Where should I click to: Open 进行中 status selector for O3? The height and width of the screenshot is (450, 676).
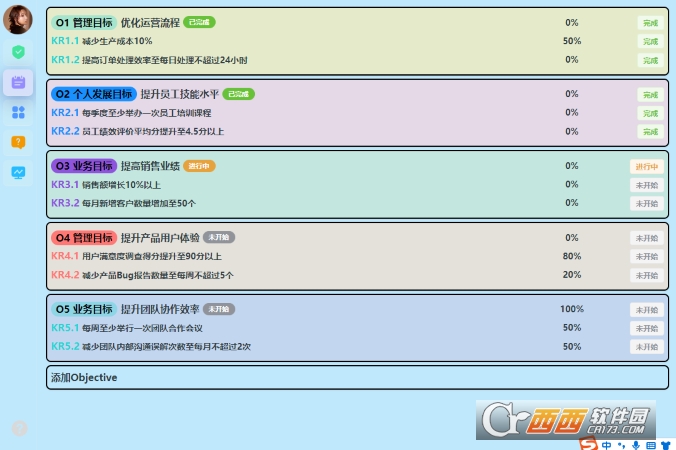pyautogui.click(x=647, y=167)
